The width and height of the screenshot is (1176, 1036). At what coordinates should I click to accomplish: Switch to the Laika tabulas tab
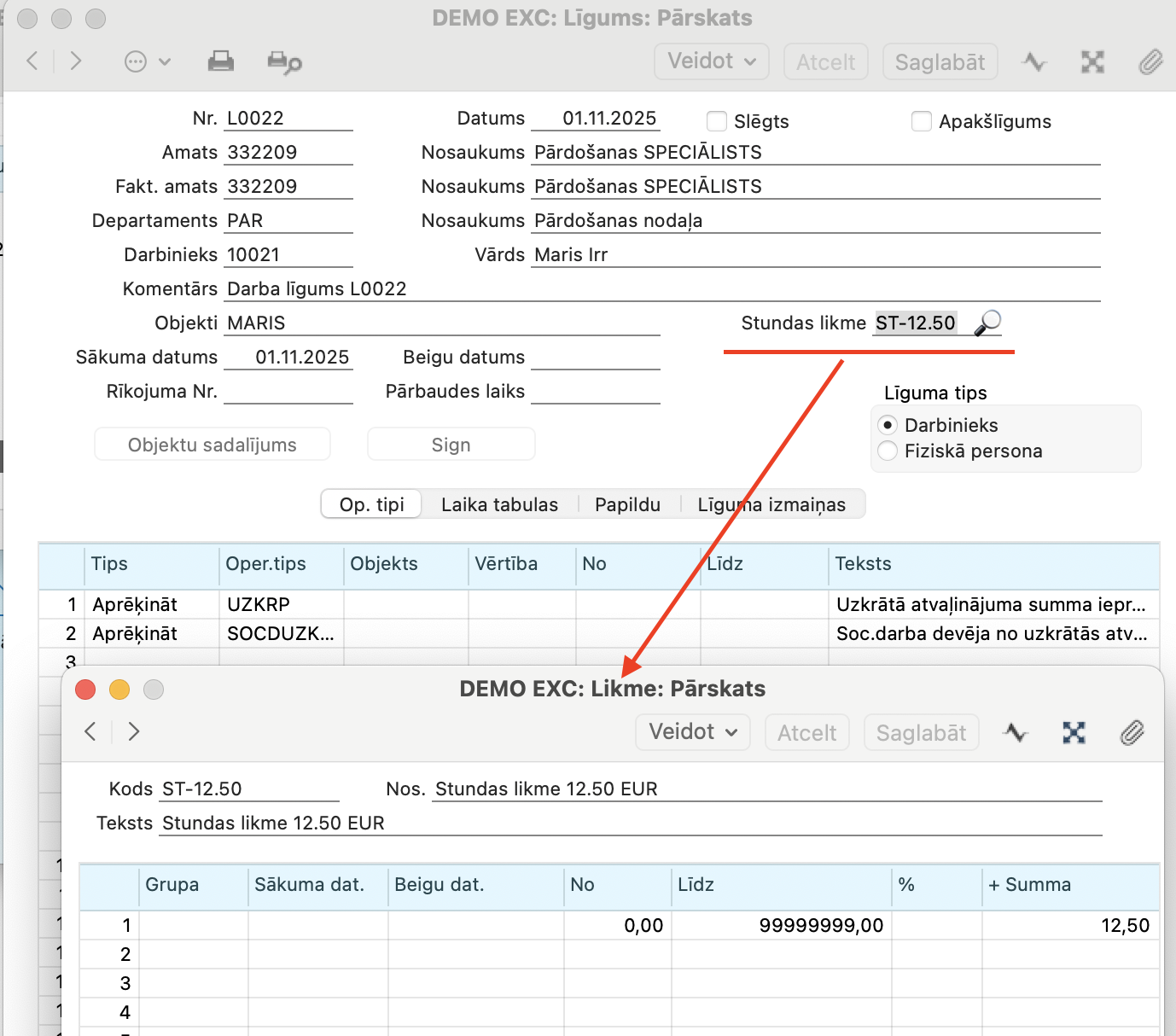coord(499,504)
